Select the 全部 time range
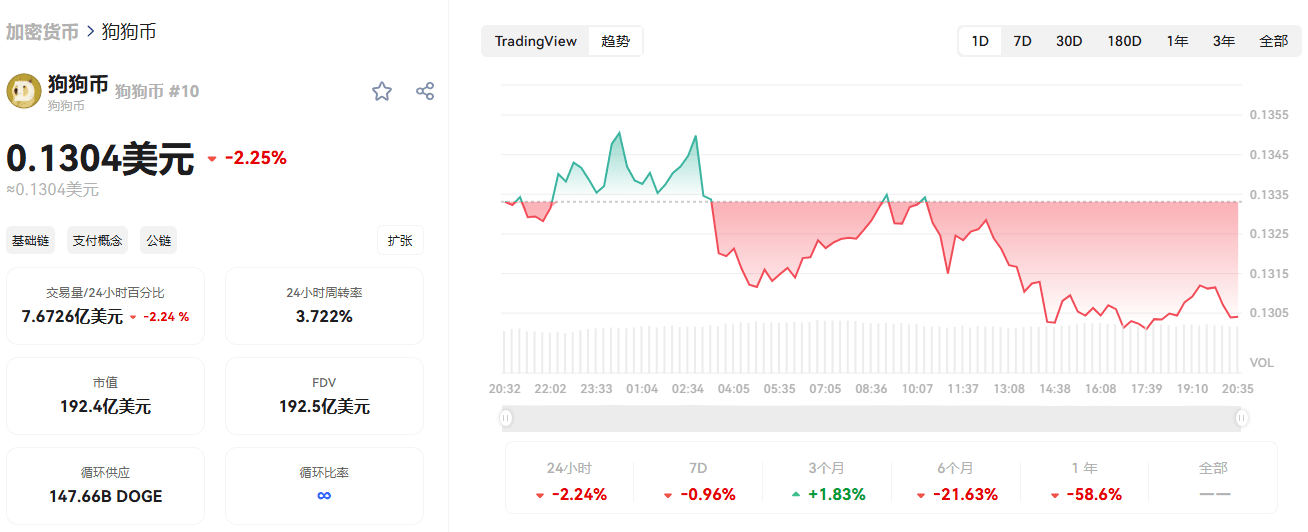 pos(1273,41)
